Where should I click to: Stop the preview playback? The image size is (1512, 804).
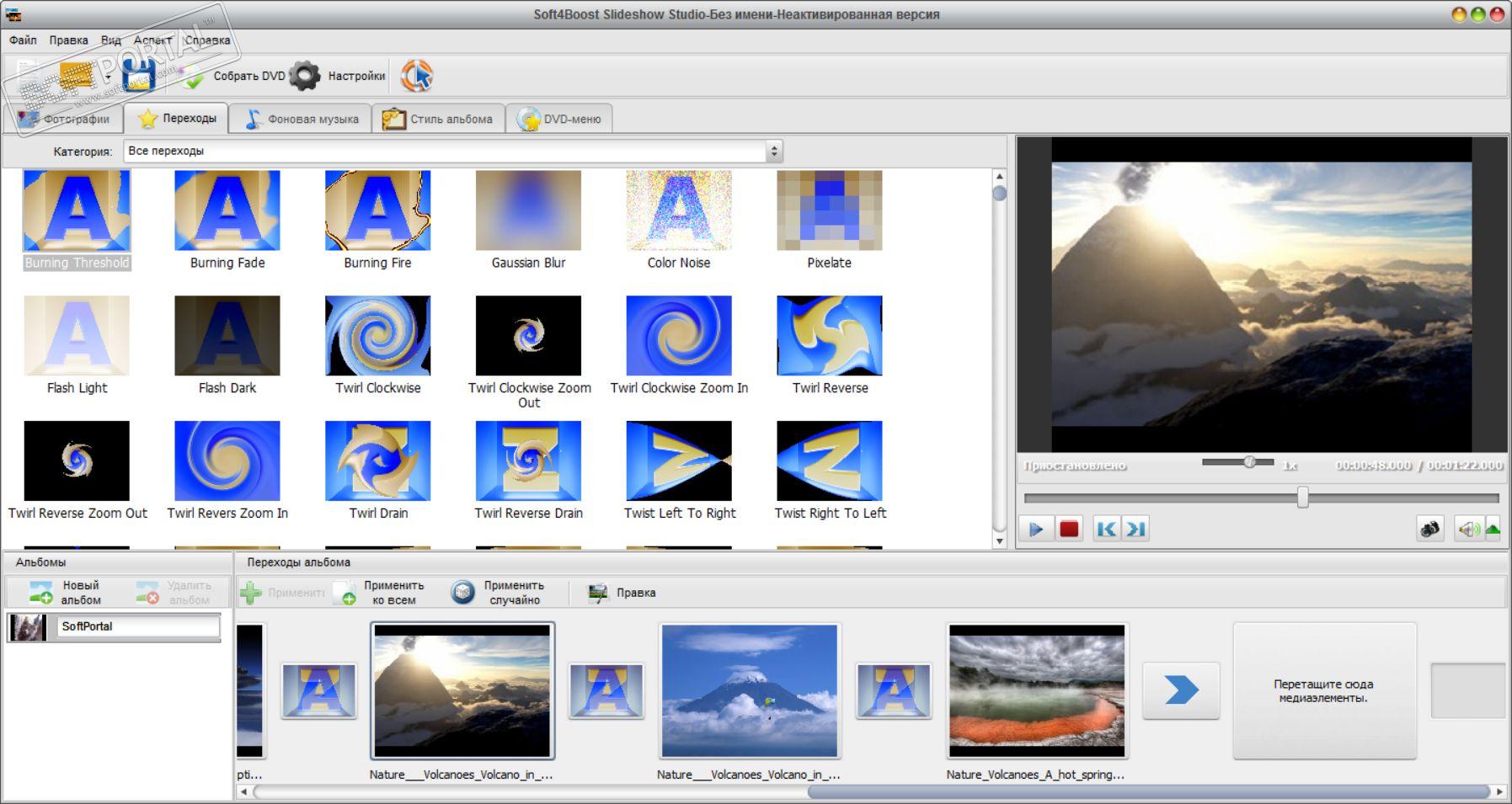click(x=1069, y=529)
